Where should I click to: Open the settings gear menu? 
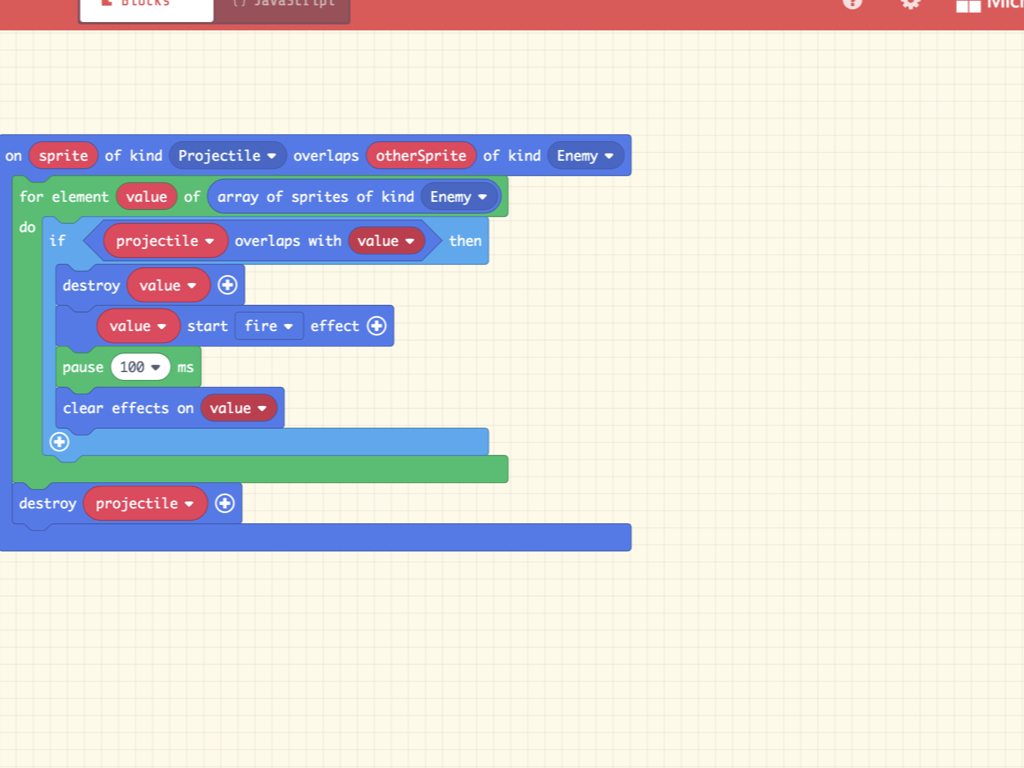910,3
